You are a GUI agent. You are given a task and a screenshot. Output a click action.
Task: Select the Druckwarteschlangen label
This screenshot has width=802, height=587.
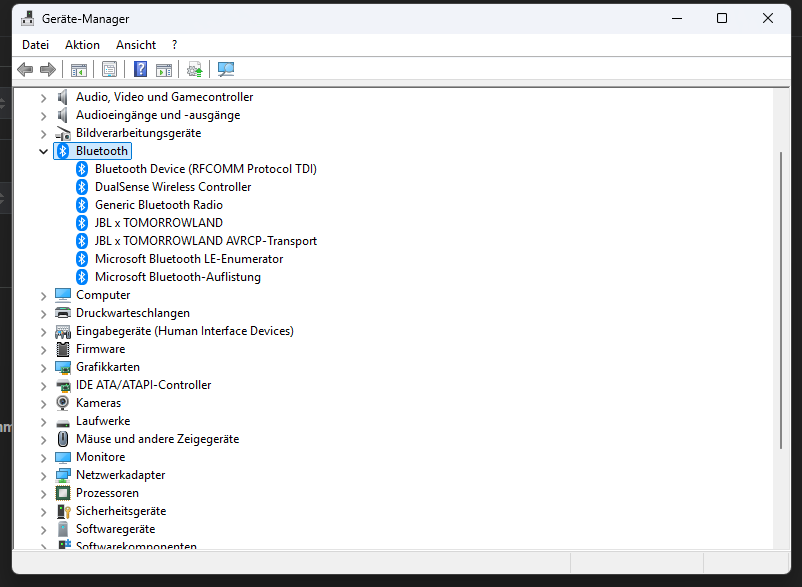click(132, 313)
